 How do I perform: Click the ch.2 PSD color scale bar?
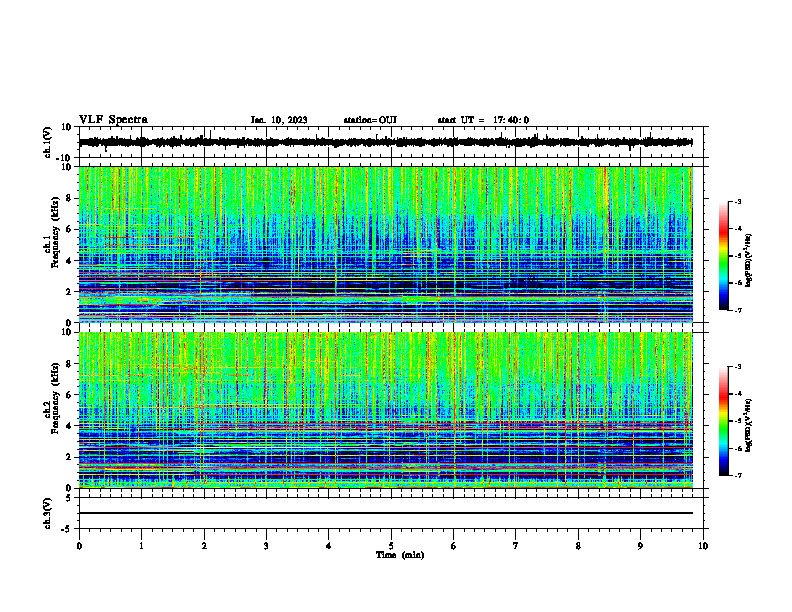pyautogui.click(x=723, y=421)
